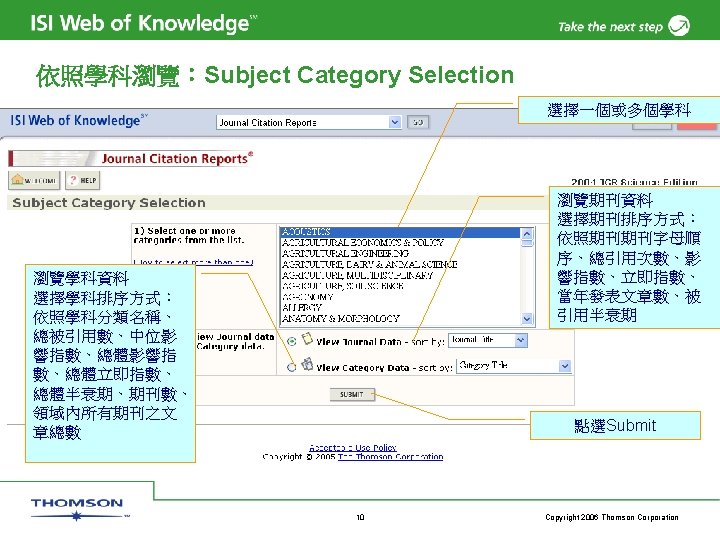
Task: Click the View Category Data icon
Action: click(307, 365)
